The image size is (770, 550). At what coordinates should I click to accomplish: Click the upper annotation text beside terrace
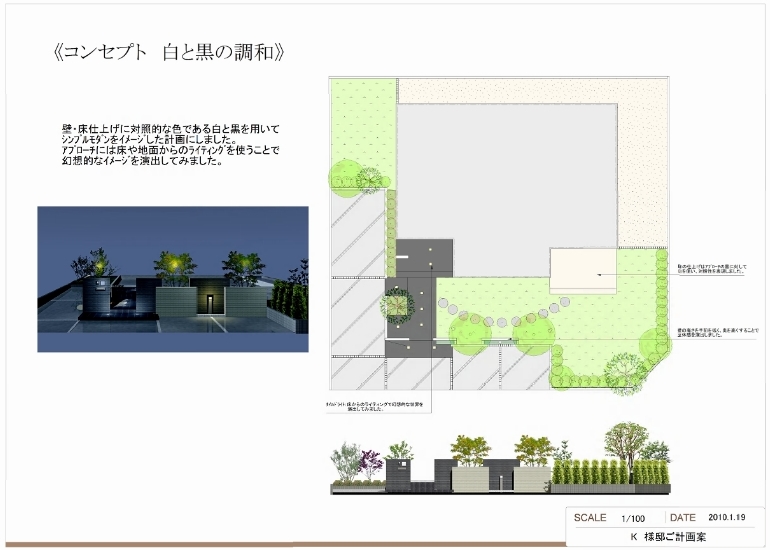(711, 270)
